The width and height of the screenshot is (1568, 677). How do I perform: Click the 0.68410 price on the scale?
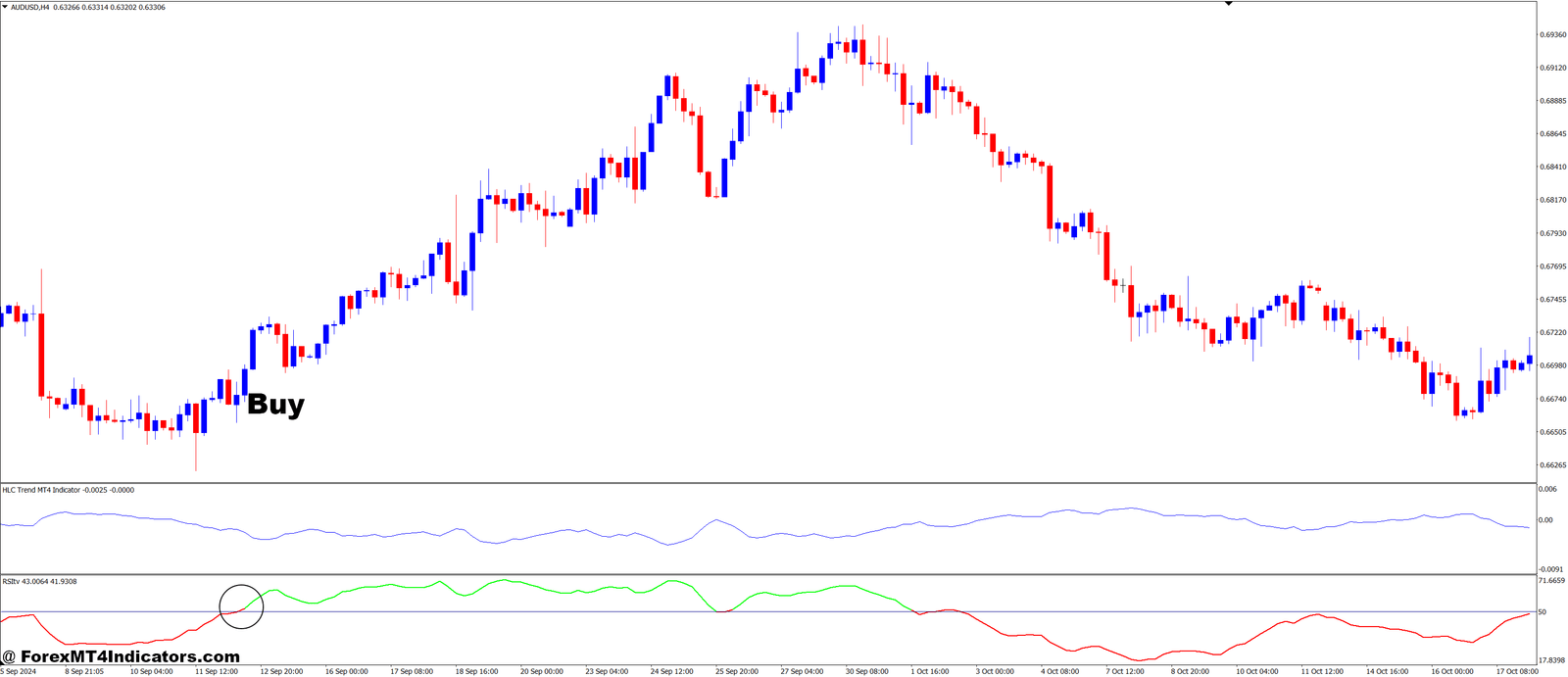point(1552,167)
